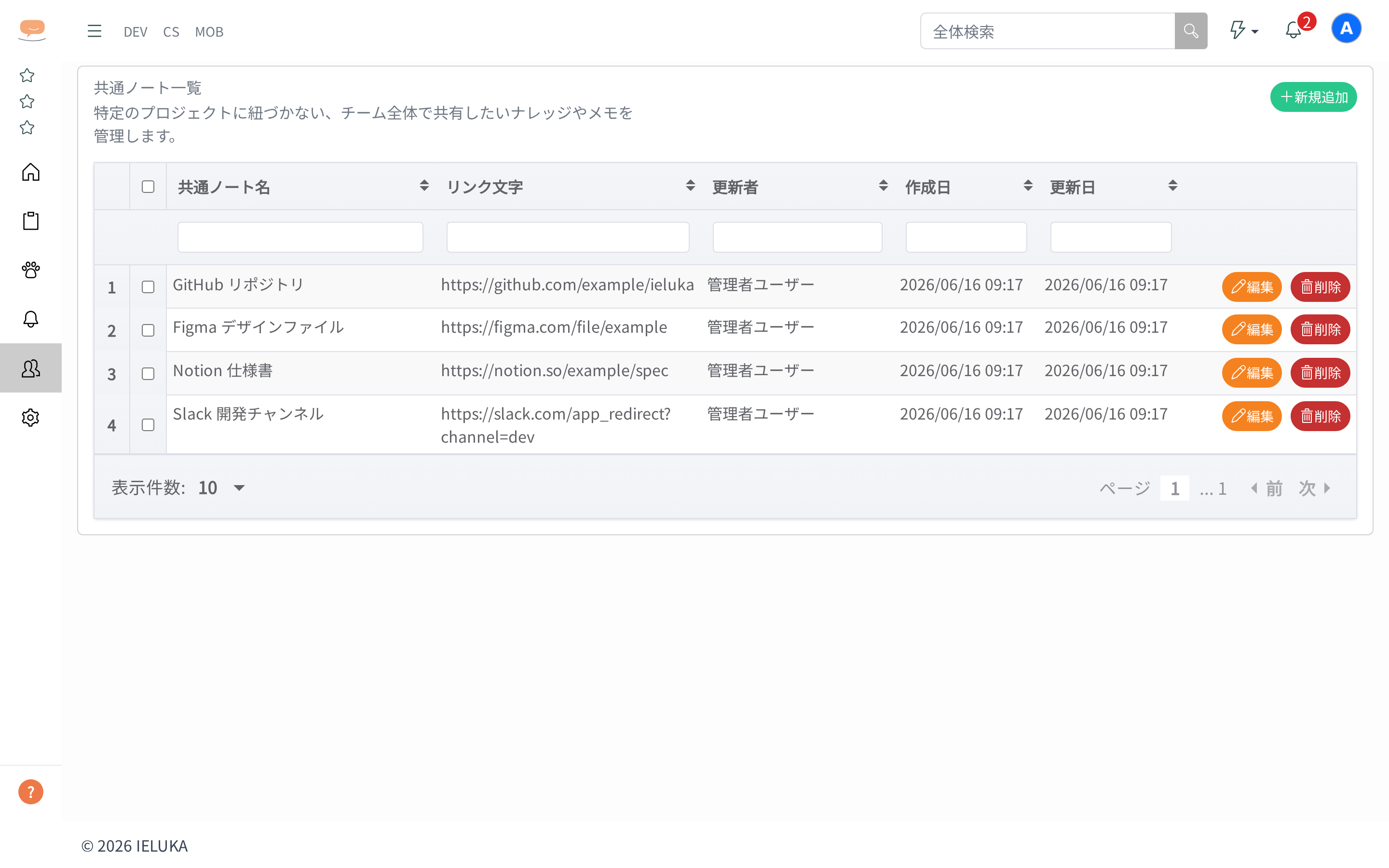The width and height of the screenshot is (1389, 868).
Task: Edit the Notion 仕様書 note
Action: [1252, 373]
